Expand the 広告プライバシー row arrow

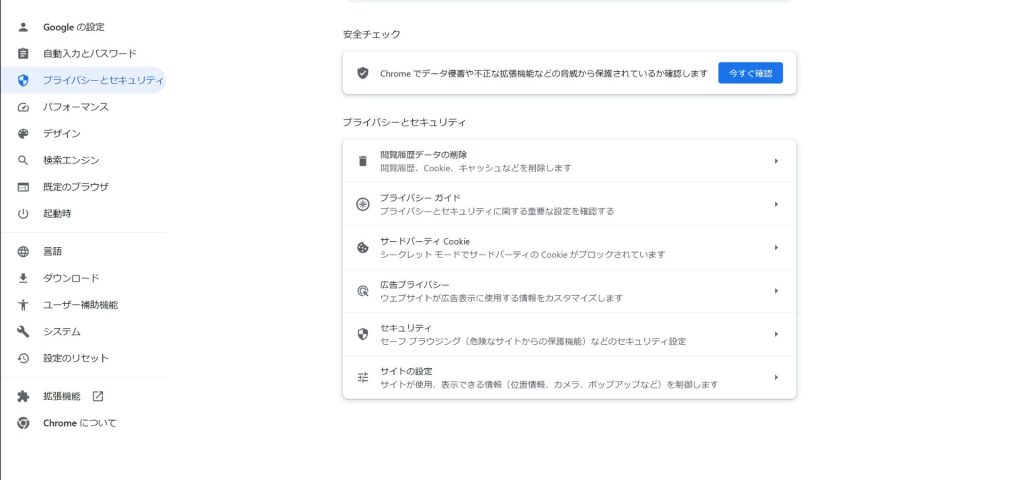(776, 291)
